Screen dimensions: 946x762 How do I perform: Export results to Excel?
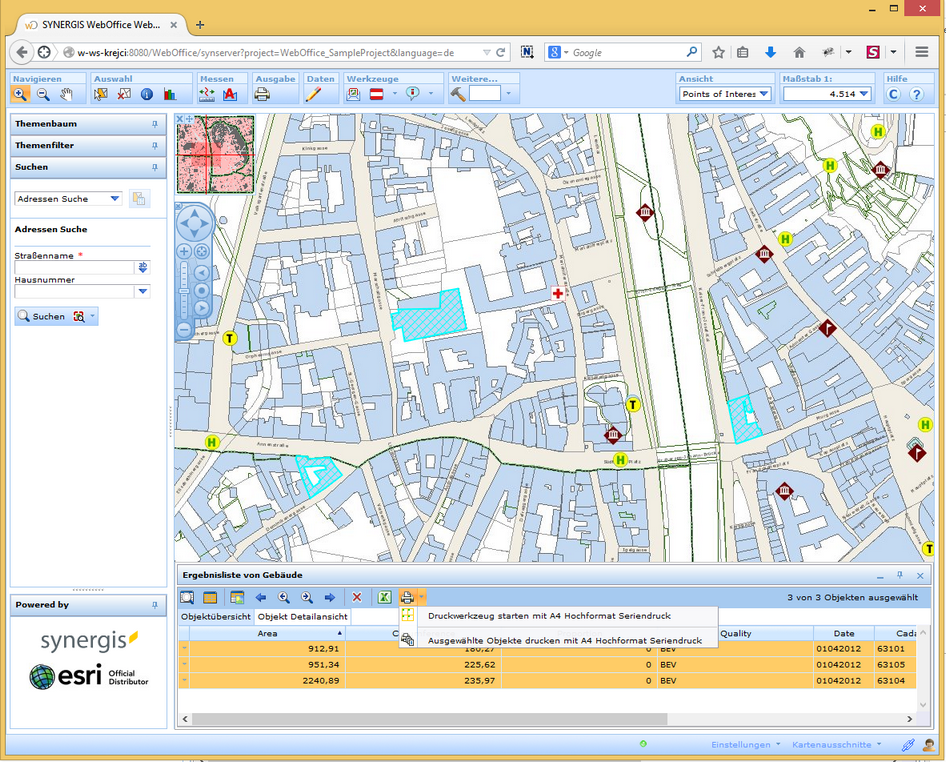tap(383, 597)
